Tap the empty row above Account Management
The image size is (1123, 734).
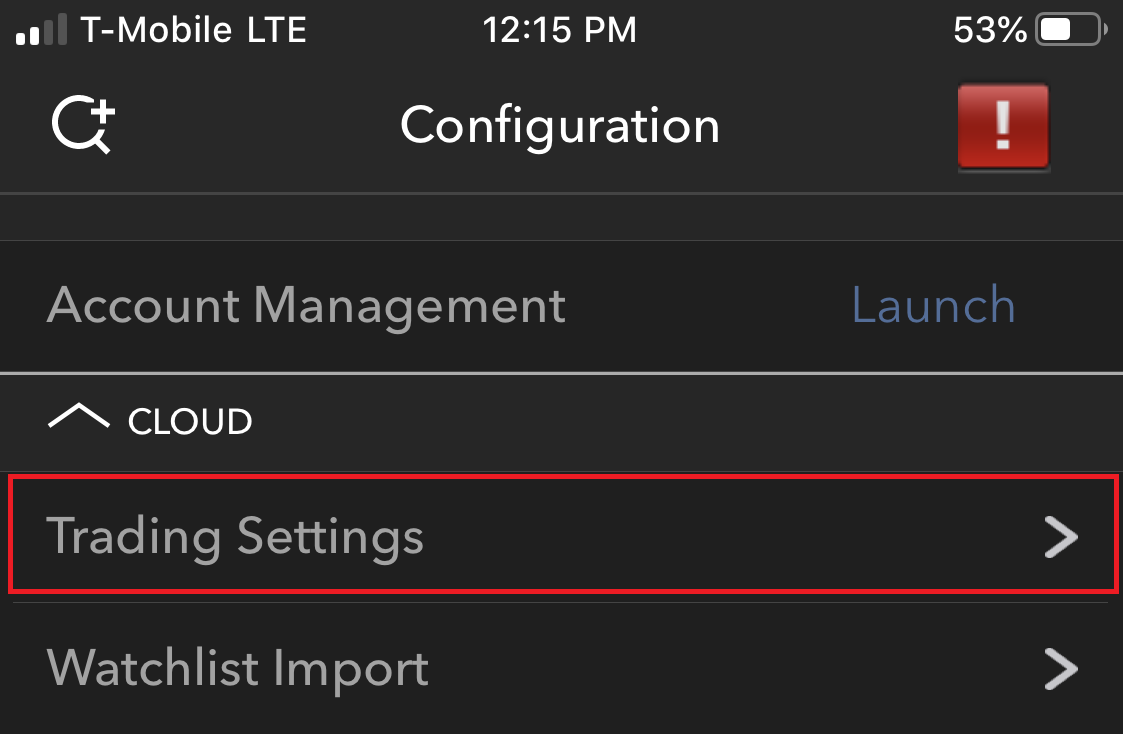562,217
